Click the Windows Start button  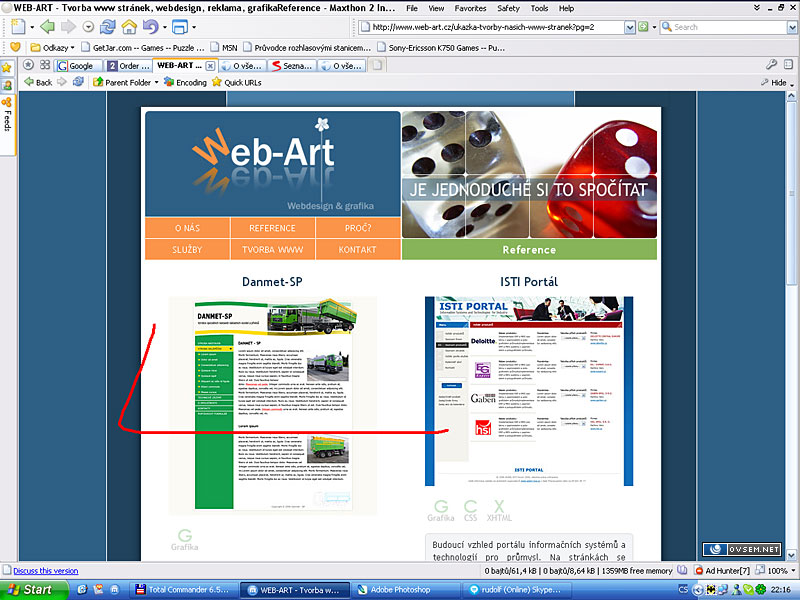[34, 589]
